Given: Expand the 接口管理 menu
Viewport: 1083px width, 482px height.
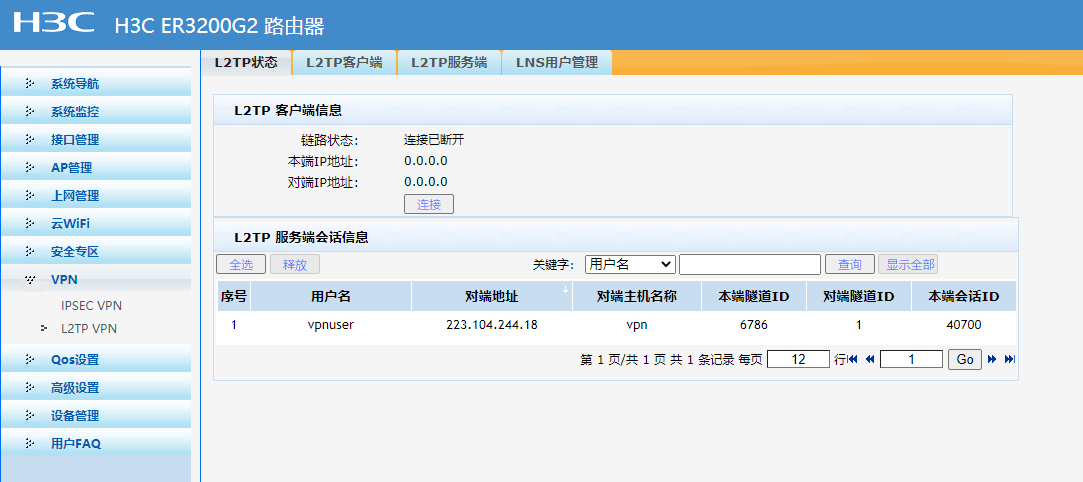Looking at the screenshot, I should pos(95,139).
